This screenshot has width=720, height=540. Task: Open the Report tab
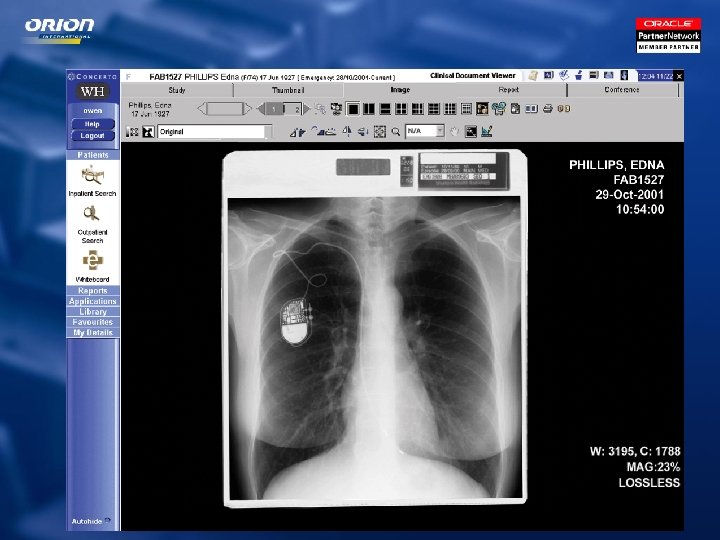tap(509, 90)
